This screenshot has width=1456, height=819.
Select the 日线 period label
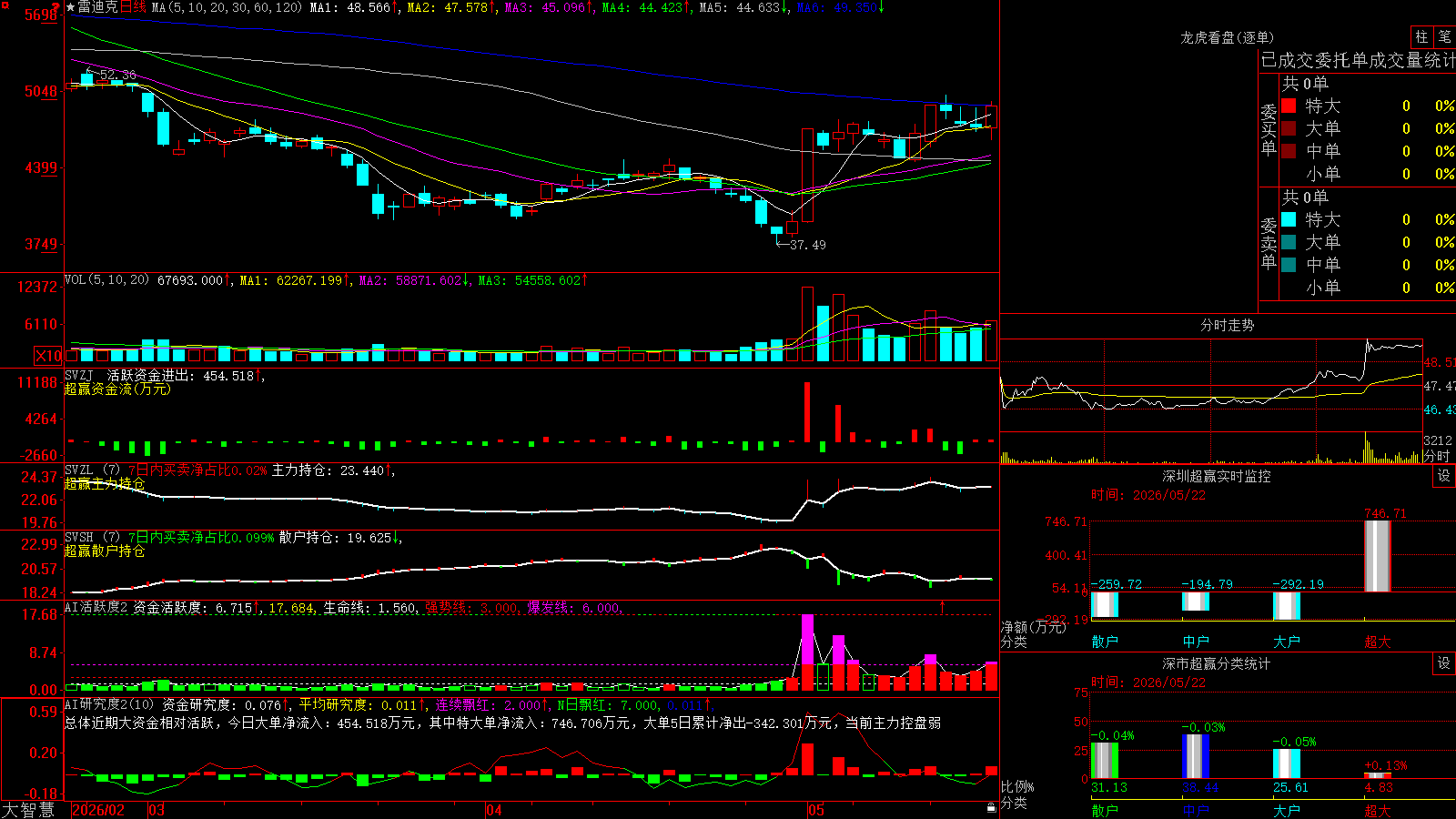pyautogui.click(x=133, y=7)
